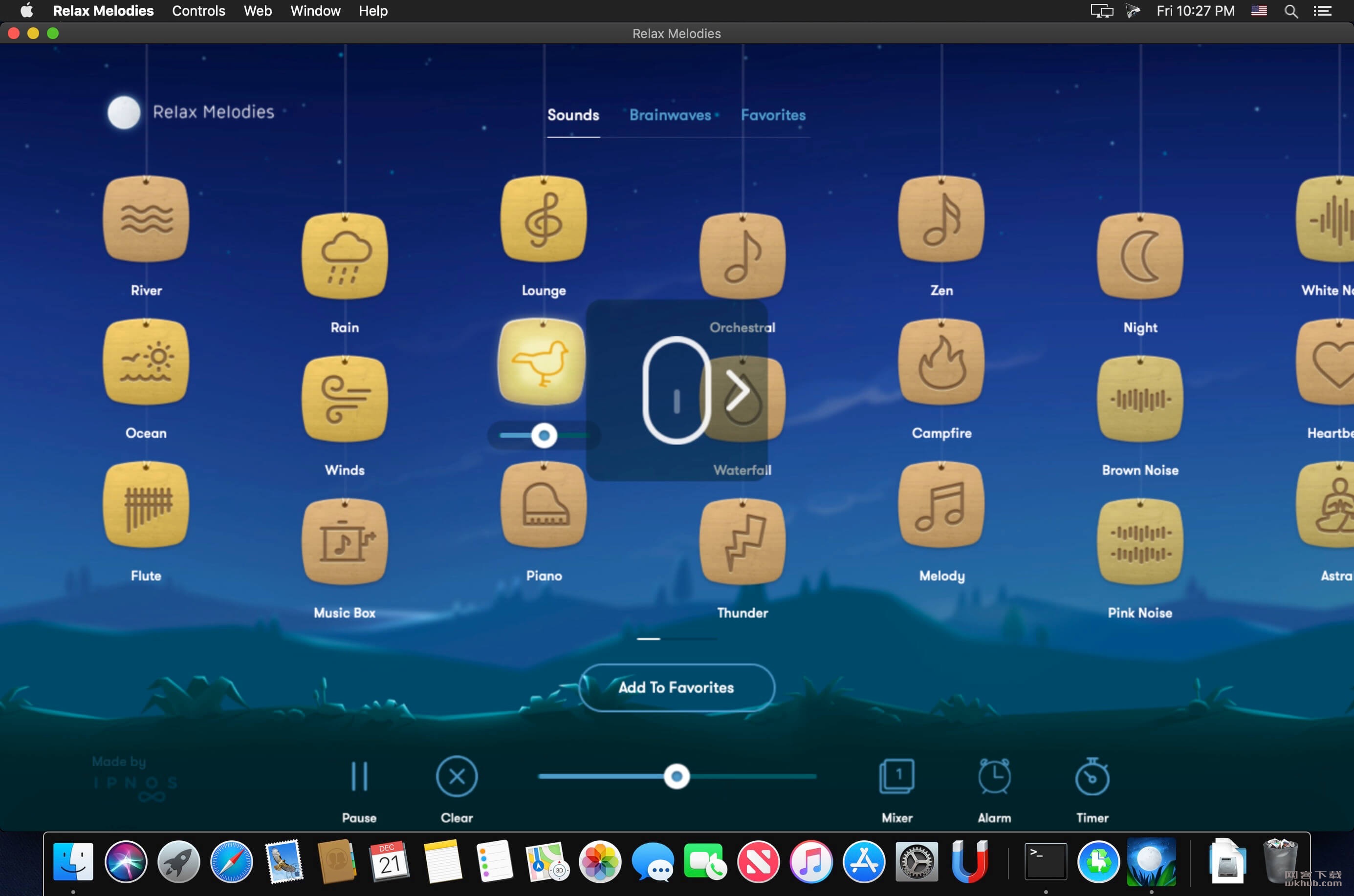Toggle the Ocean sunset tile
1354x896 pixels.
tap(146, 362)
